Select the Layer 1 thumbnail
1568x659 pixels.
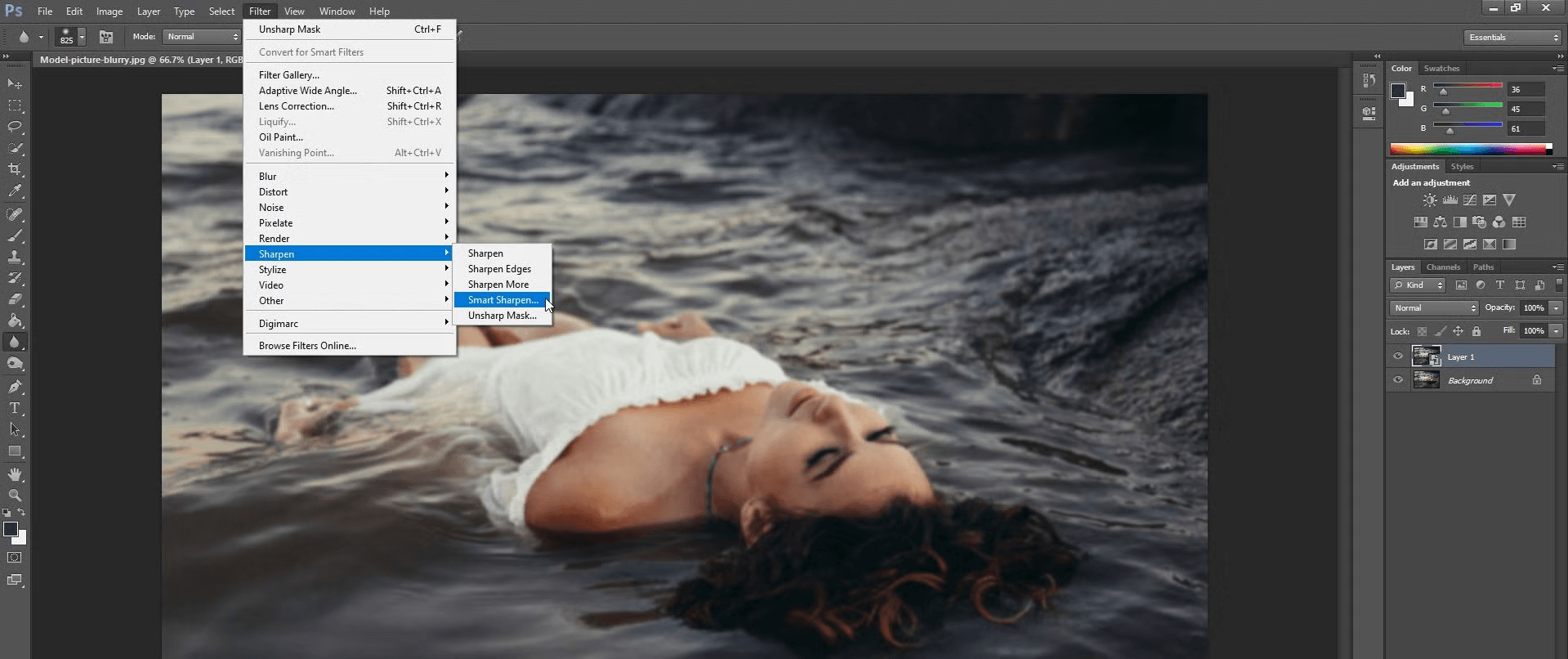click(x=1426, y=356)
